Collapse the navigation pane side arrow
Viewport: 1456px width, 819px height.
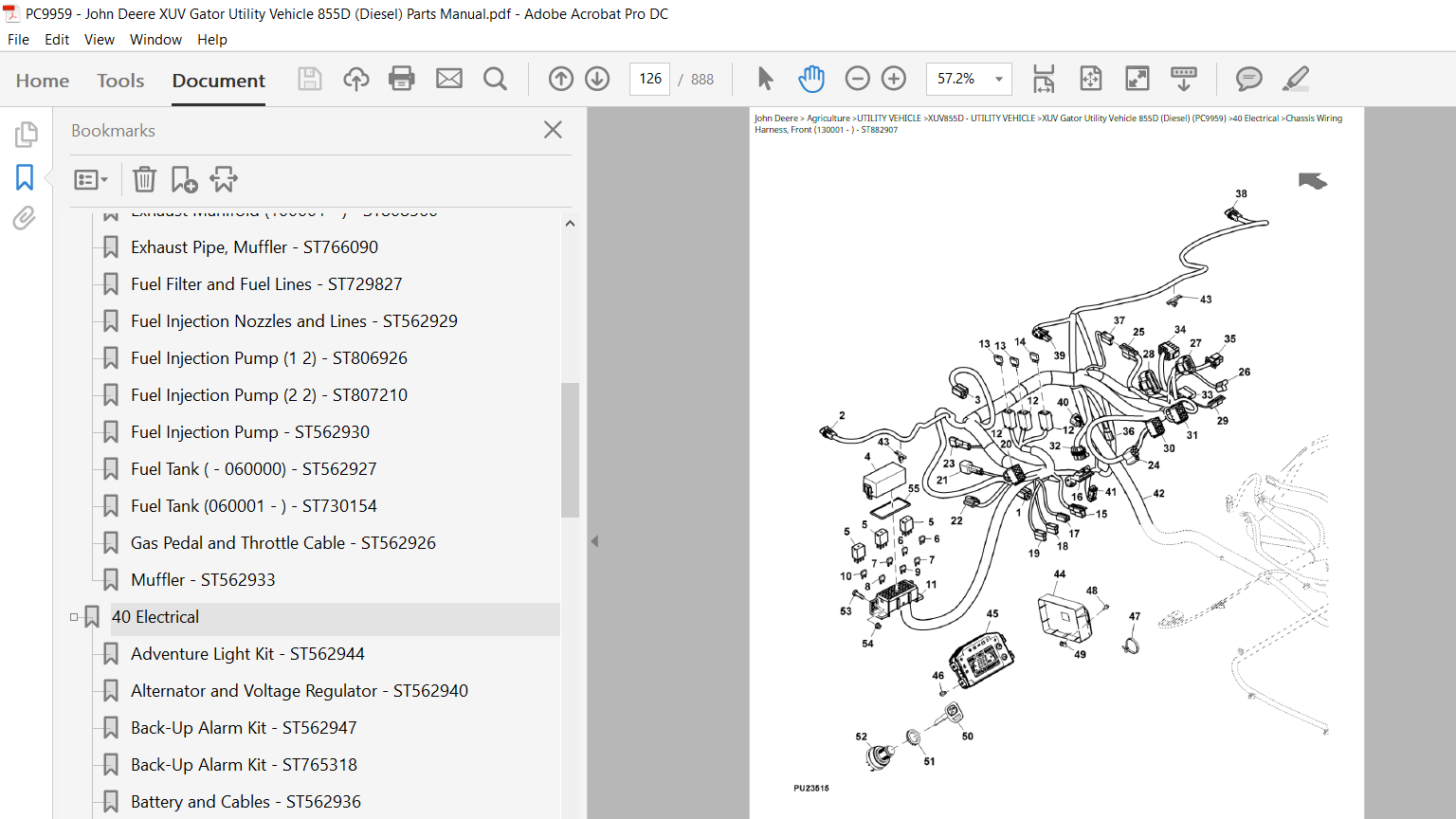coord(594,541)
